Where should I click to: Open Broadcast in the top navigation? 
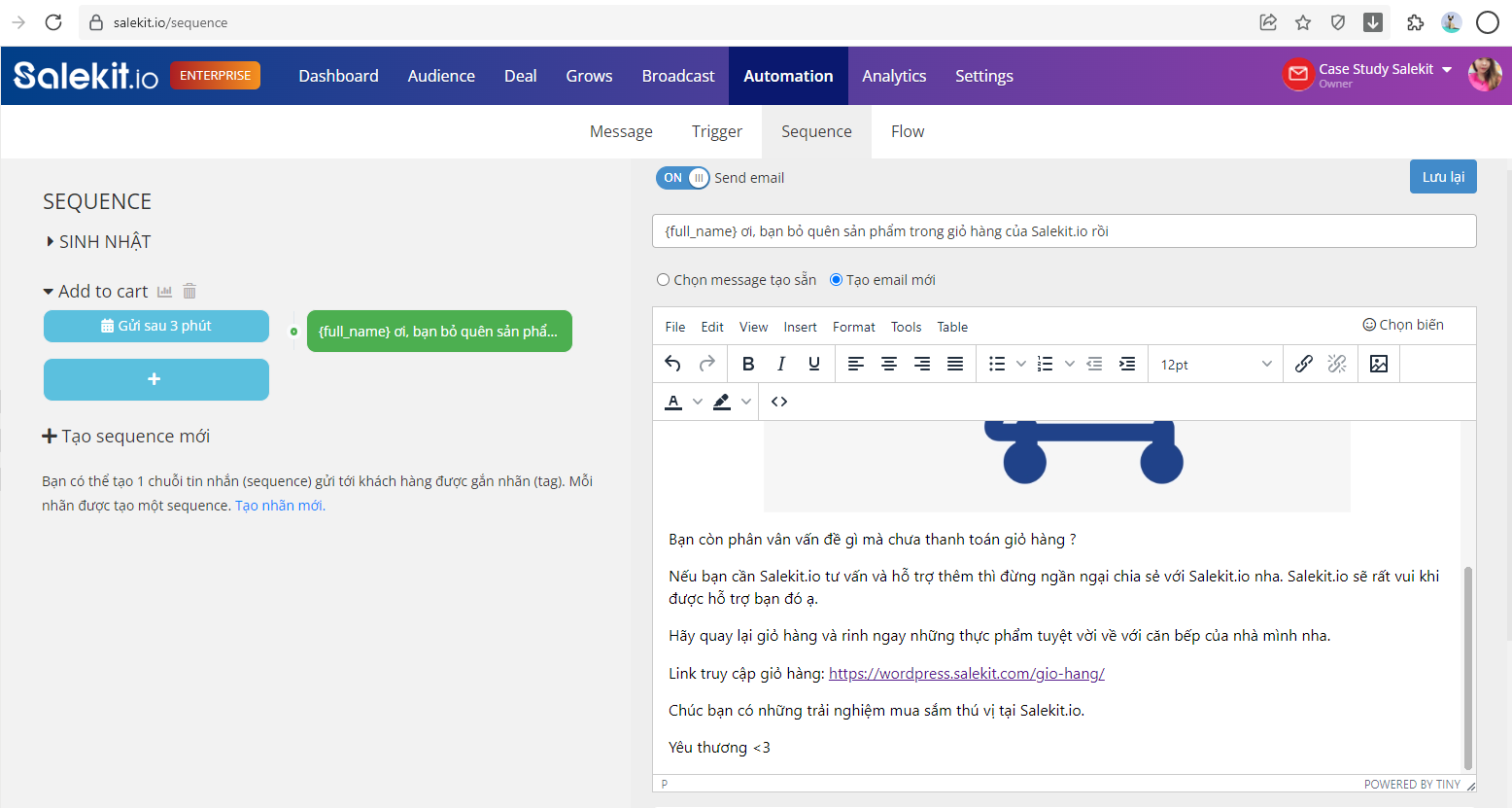click(678, 76)
